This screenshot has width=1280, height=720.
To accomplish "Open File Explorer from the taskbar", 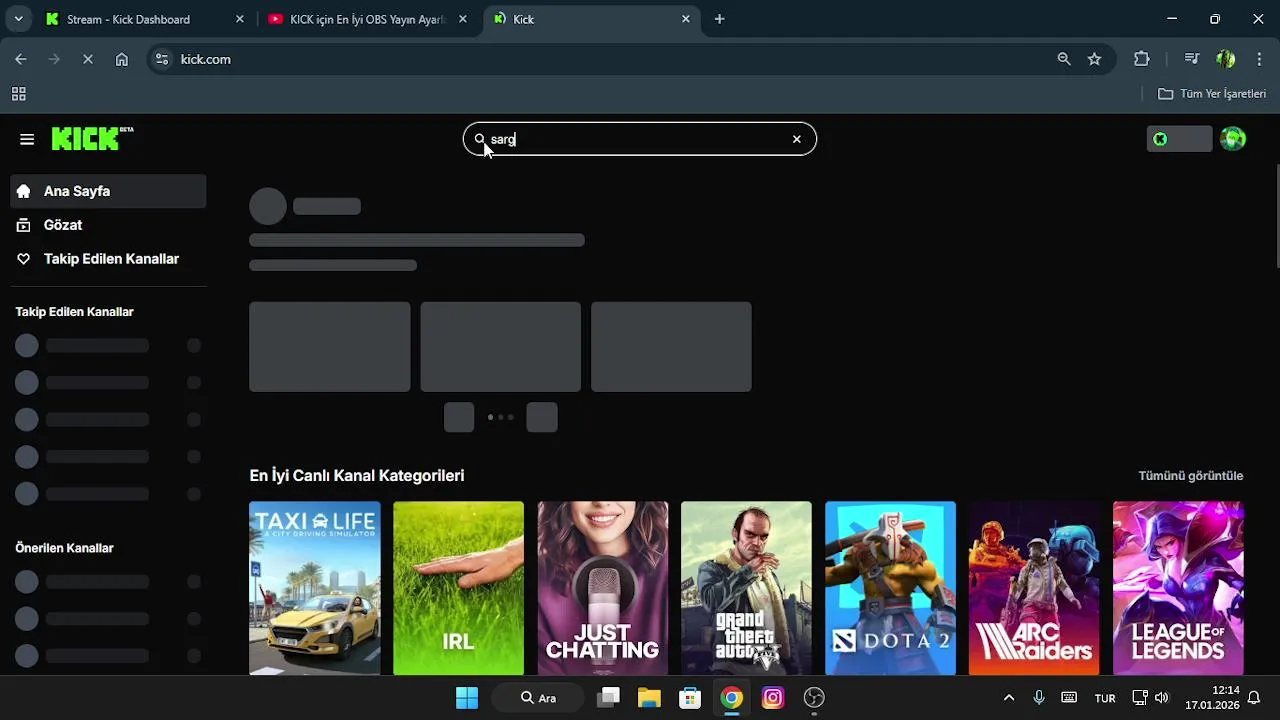I will click(x=649, y=697).
